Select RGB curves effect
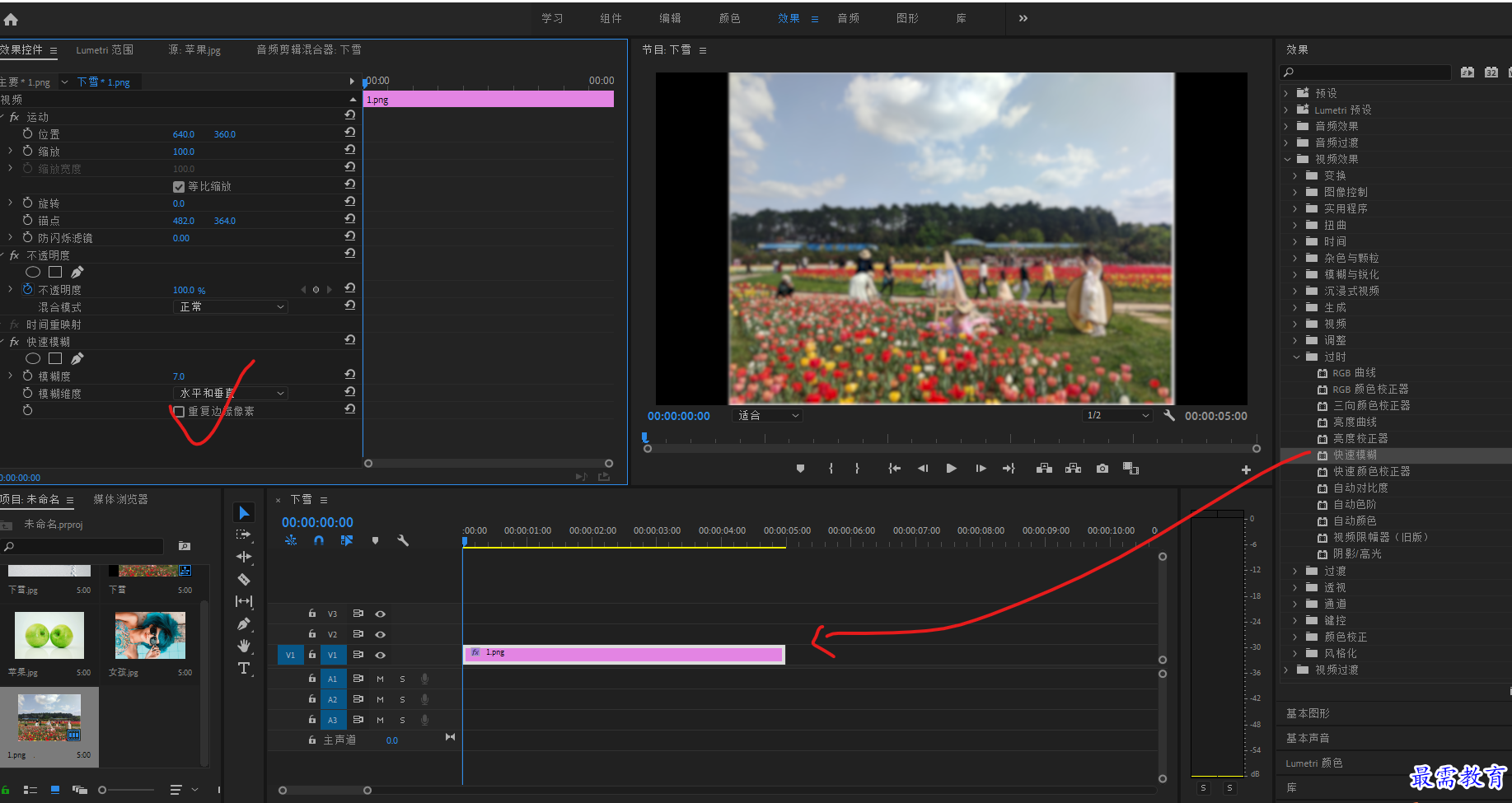The image size is (1512, 803). pyautogui.click(x=1354, y=373)
